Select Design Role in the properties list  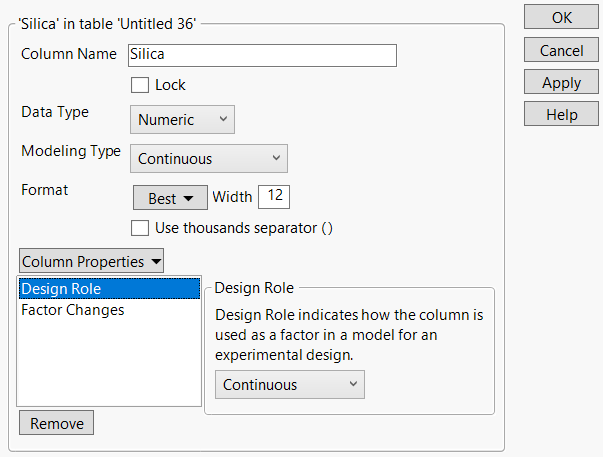click(x=109, y=289)
